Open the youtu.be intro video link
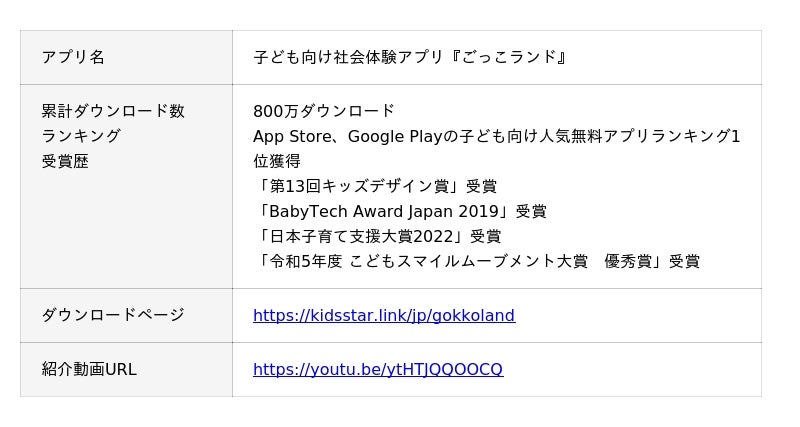800x427 pixels. (x=378, y=370)
